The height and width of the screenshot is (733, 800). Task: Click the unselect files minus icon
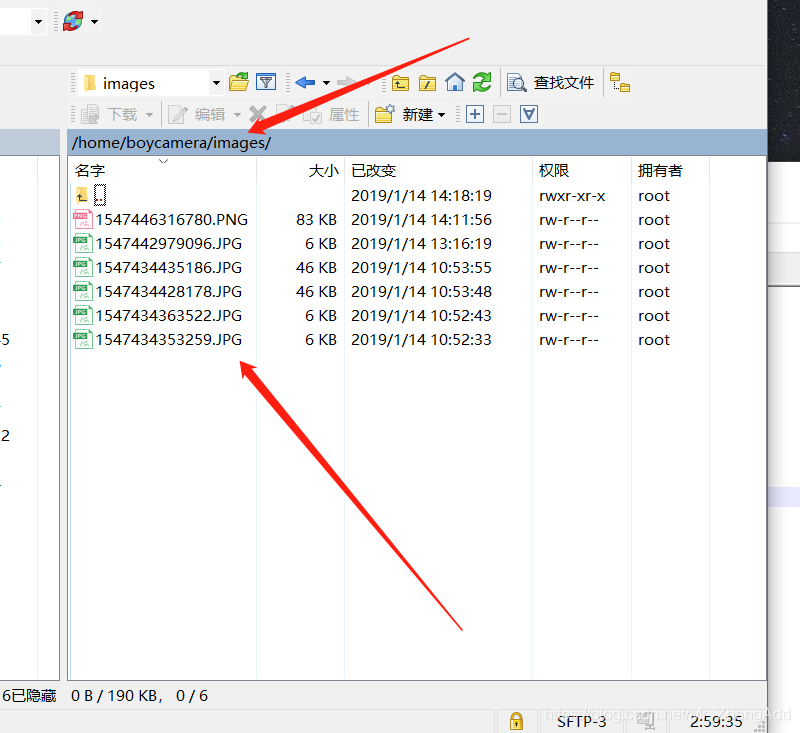(502, 114)
